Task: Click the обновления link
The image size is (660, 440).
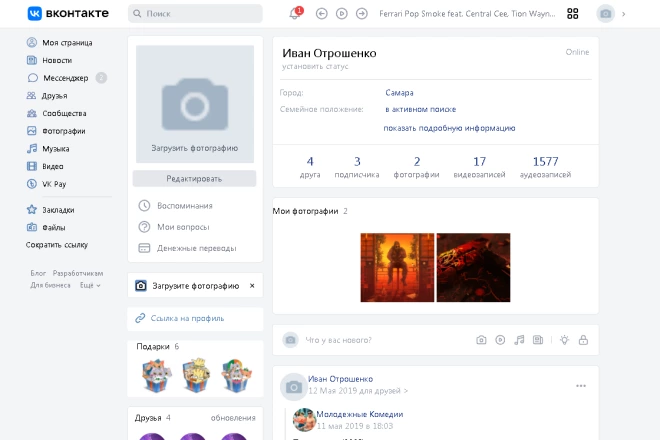Action: (x=233, y=418)
